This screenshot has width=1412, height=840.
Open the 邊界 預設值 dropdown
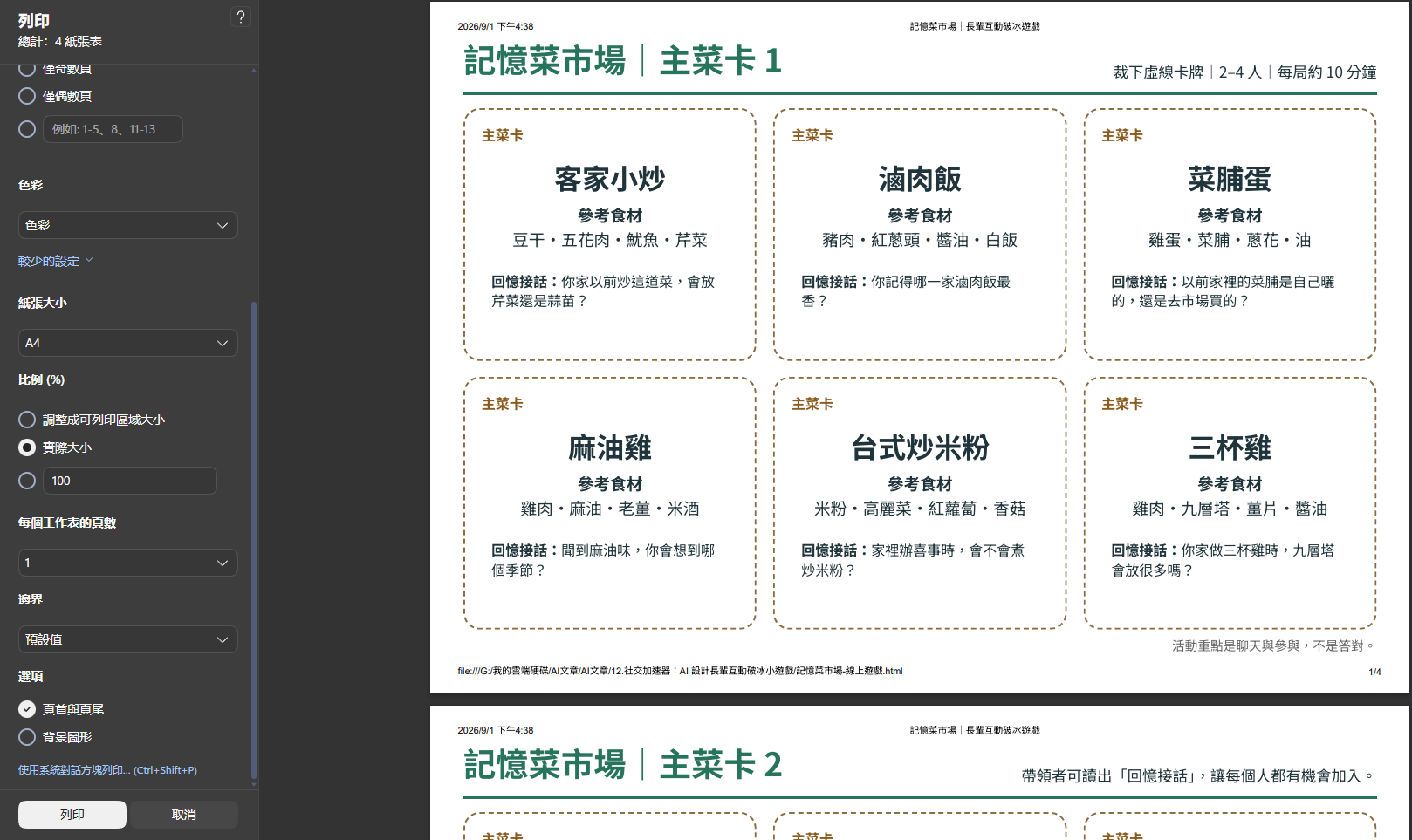(x=127, y=639)
